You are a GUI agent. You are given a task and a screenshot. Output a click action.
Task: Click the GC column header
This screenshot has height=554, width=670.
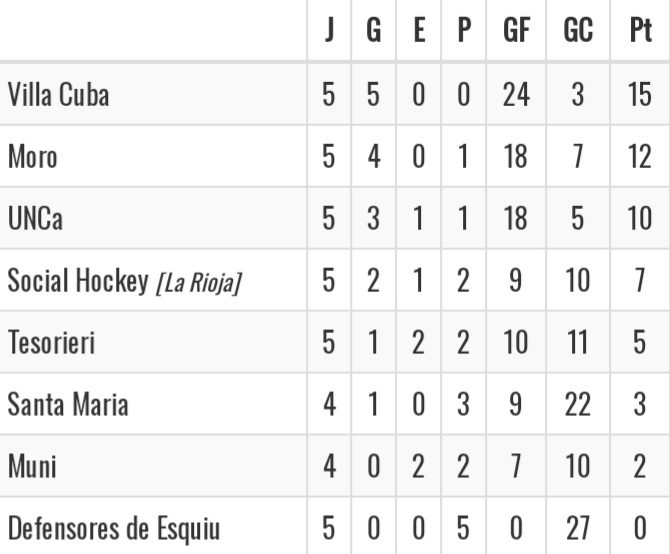[577, 31]
